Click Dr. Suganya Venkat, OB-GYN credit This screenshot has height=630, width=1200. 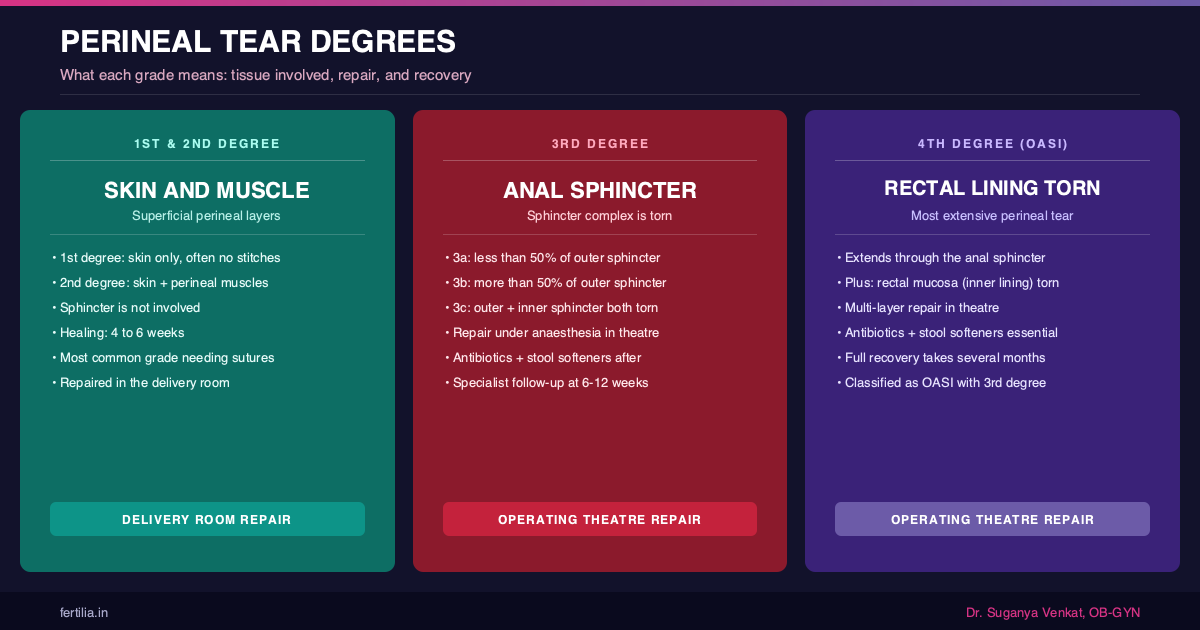1053,612
